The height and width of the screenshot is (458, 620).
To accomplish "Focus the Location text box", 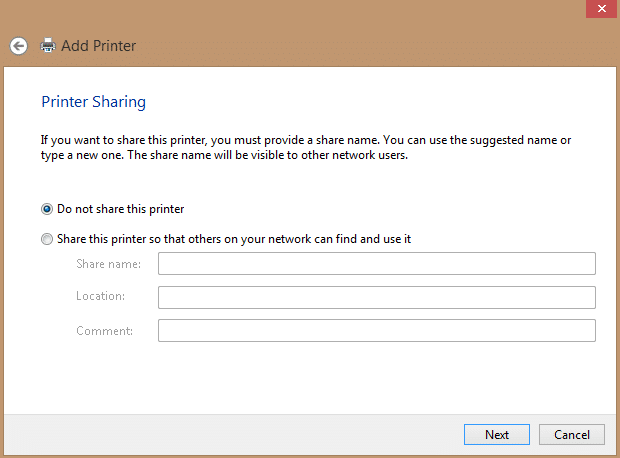I will point(376,297).
